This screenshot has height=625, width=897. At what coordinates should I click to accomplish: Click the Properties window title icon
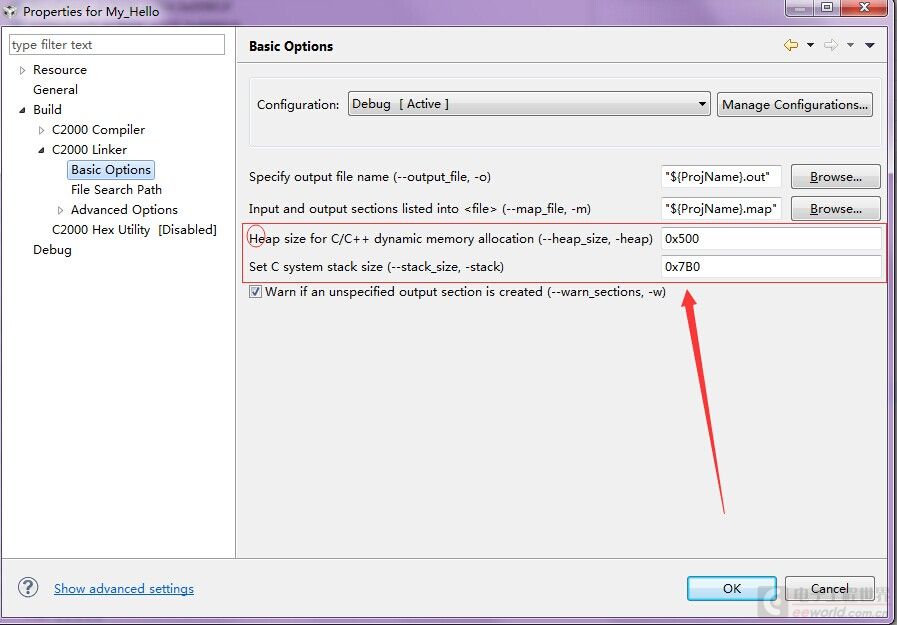(x=10, y=11)
